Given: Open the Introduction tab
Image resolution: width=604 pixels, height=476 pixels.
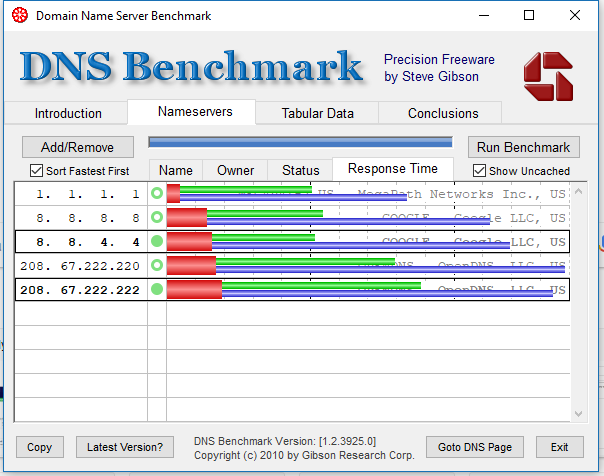Looking at the screenshot, I should click(68, 113).
